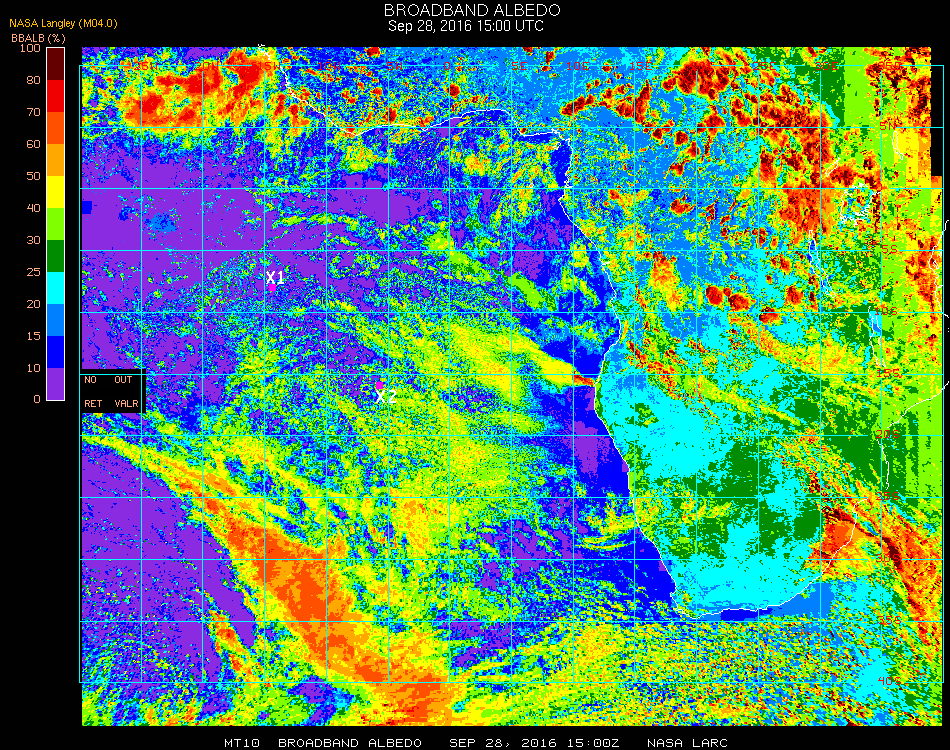Click the 'VALR' label in legend box

pyautogui.click(x=127, y=403)
